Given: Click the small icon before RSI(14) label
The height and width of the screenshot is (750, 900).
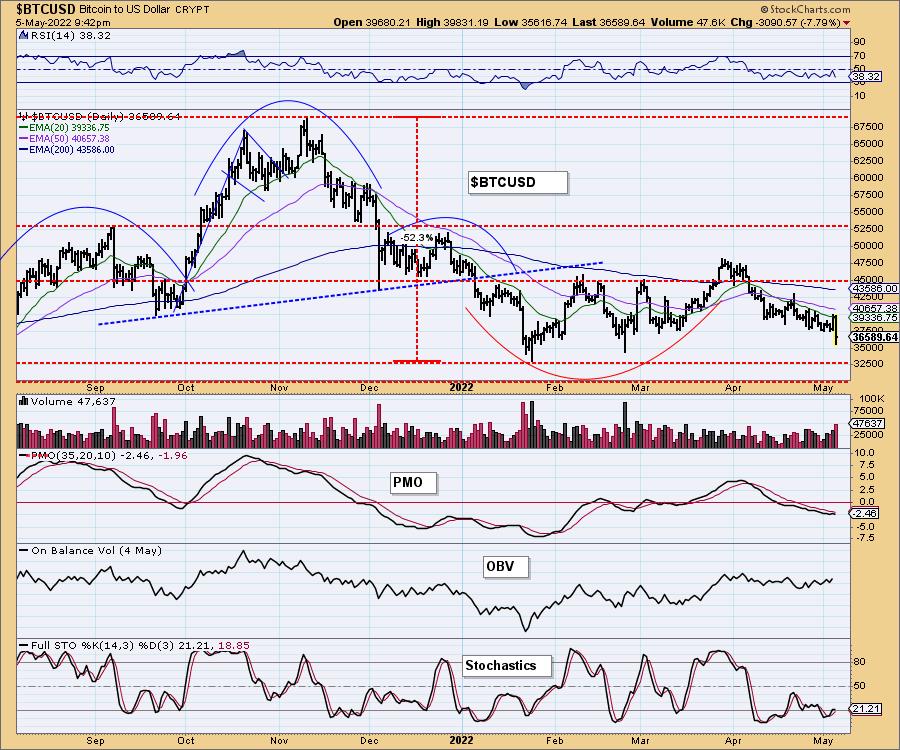Looking at the screenshot, I should click(23, 35).
